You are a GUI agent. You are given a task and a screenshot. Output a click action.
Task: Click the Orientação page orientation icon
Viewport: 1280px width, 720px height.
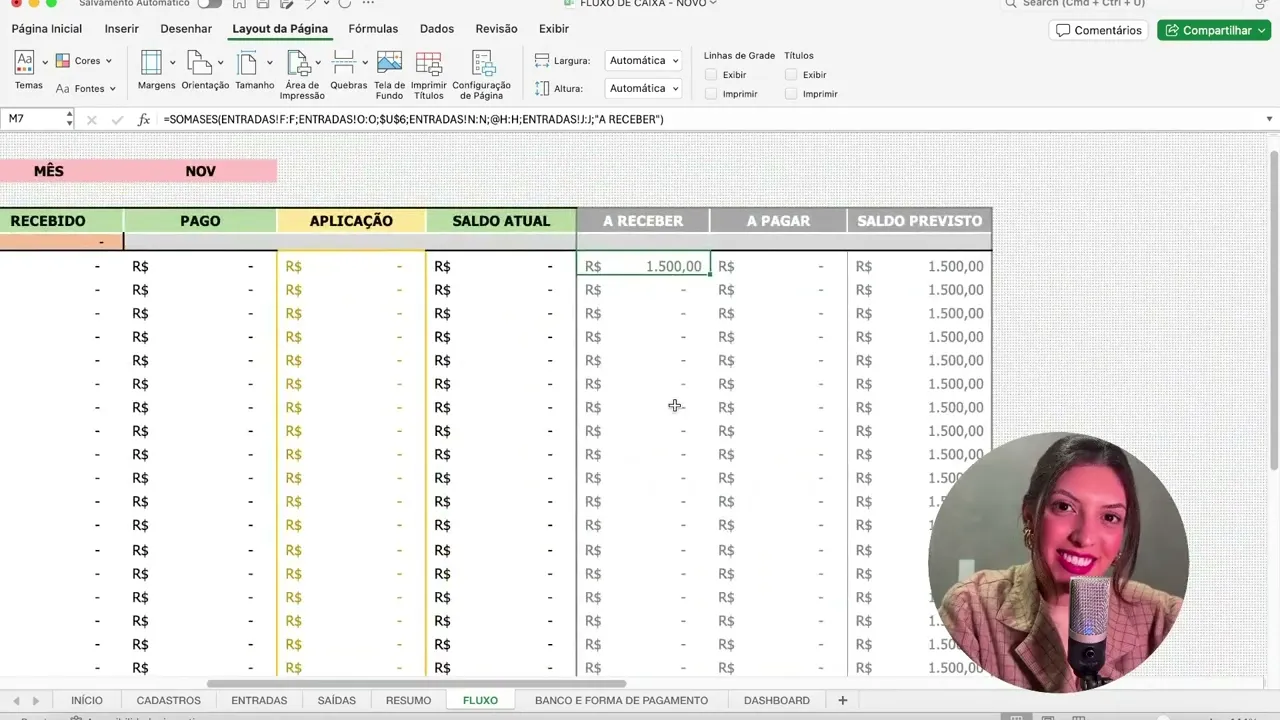[x=200, y=62]
